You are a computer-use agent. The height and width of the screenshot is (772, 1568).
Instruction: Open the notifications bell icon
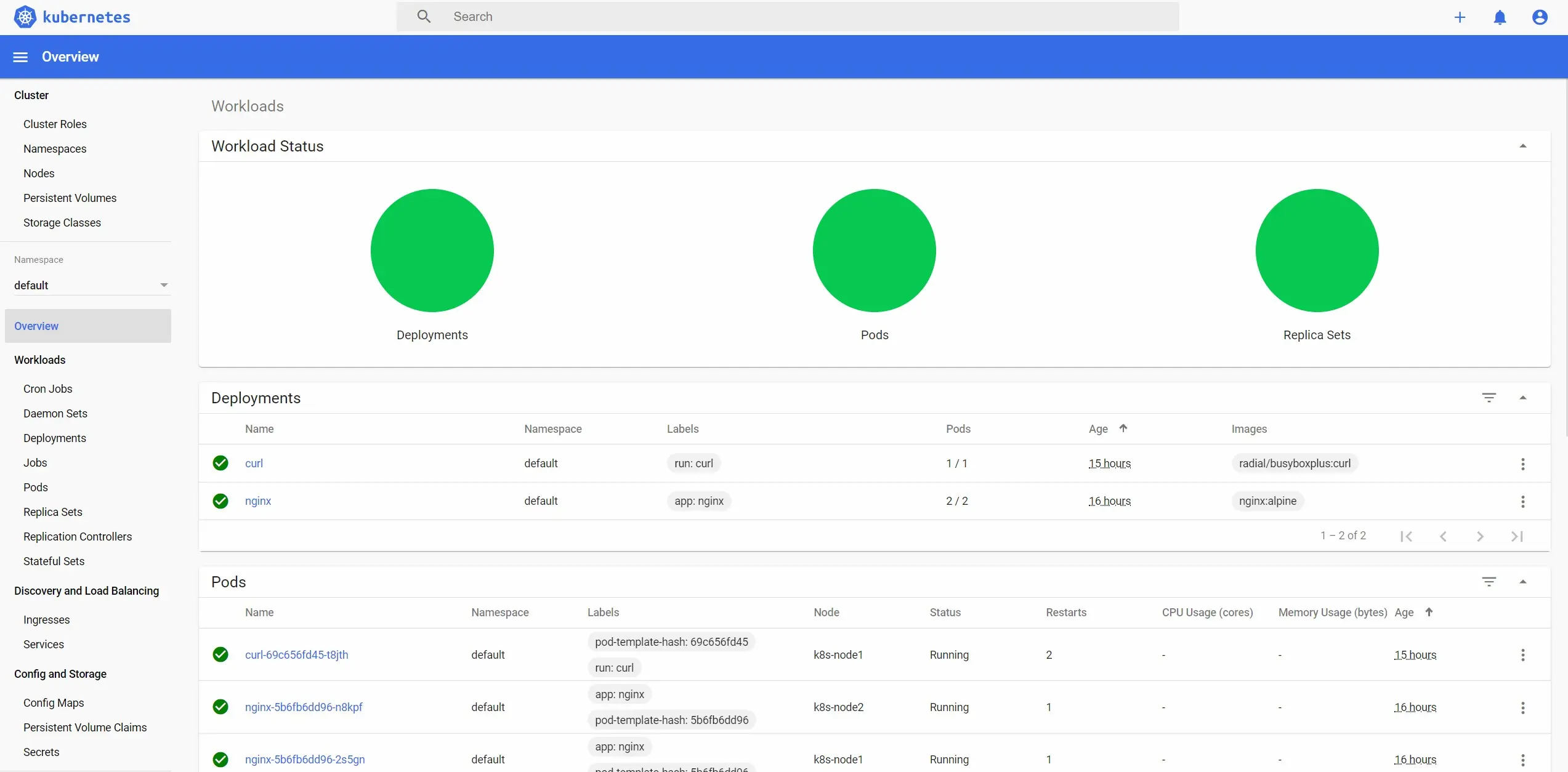point(1500,17)
